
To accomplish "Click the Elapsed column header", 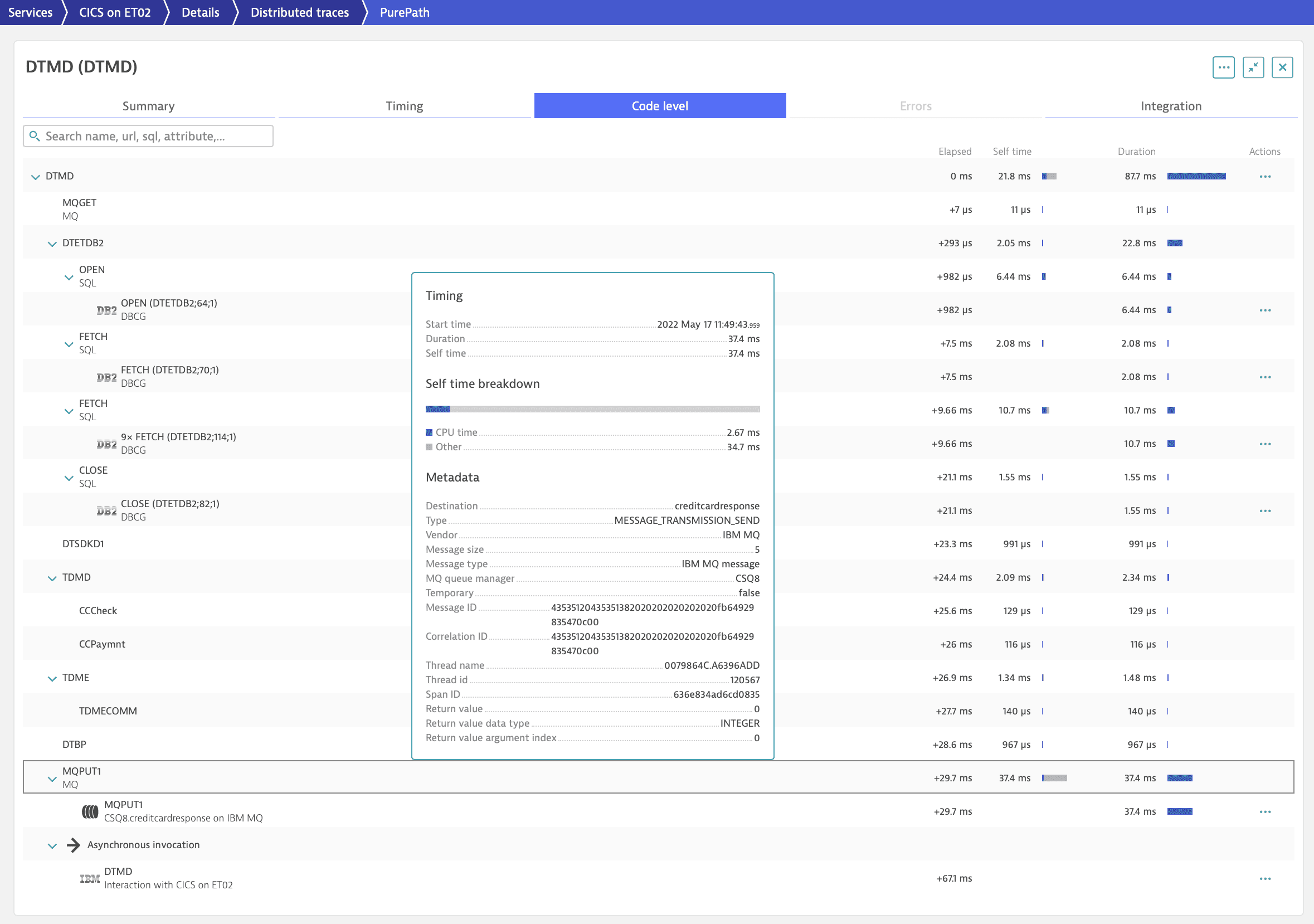I will 955,151.
